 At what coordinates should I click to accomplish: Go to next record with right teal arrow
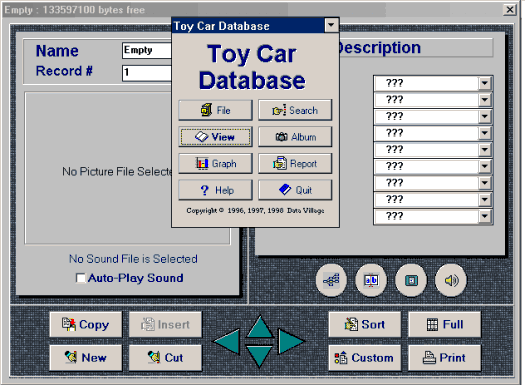(x=290, y=341)
